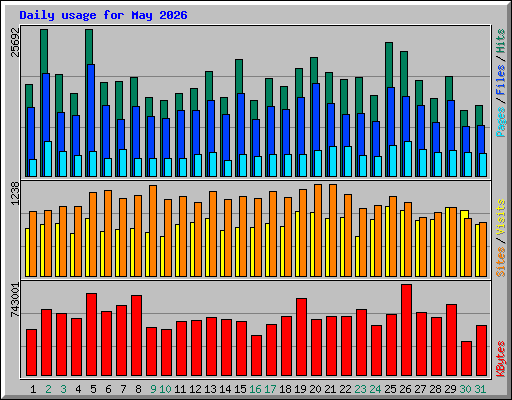Click weekend day label 30
The height and width of the screenshot is (400, 512).
click(x=465, y=389)
